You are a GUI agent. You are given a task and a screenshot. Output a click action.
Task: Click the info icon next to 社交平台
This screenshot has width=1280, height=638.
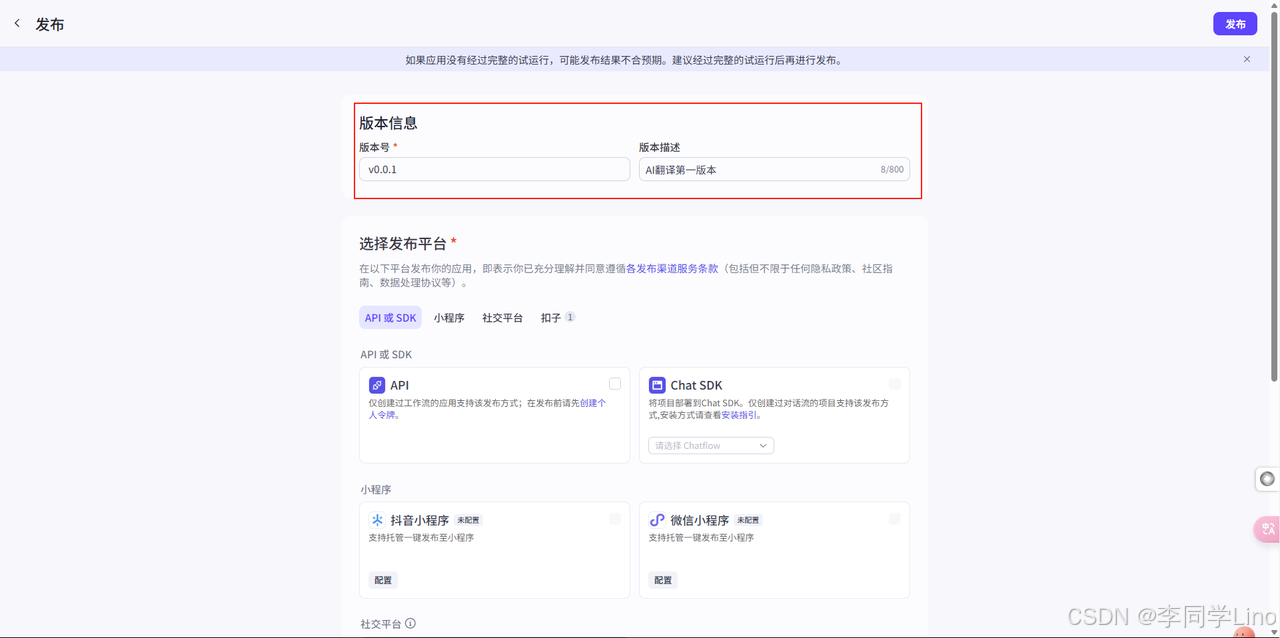tap(410, 623)
